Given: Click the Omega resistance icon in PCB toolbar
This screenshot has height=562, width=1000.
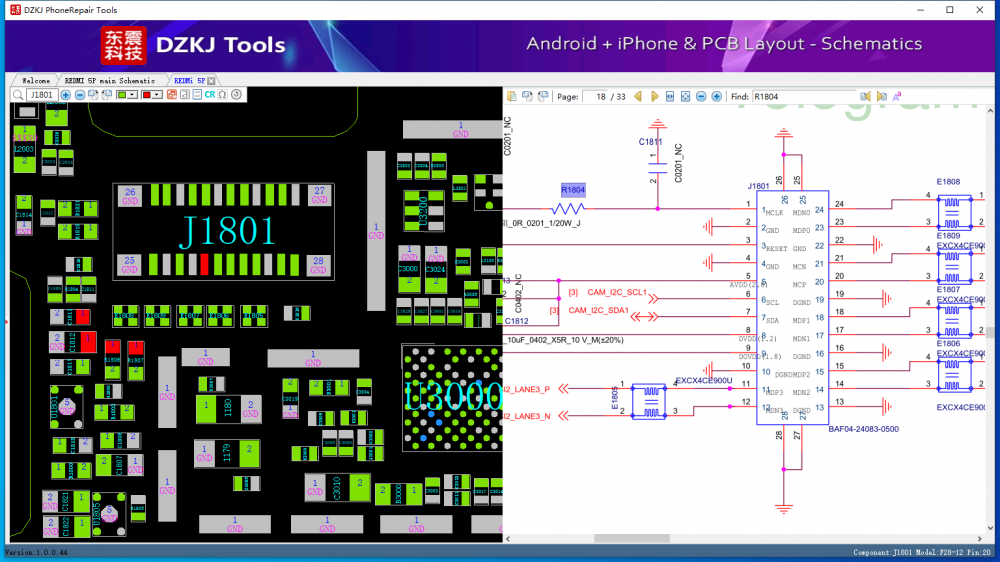Looking at the screenshot, I should (x=222, y=95).
